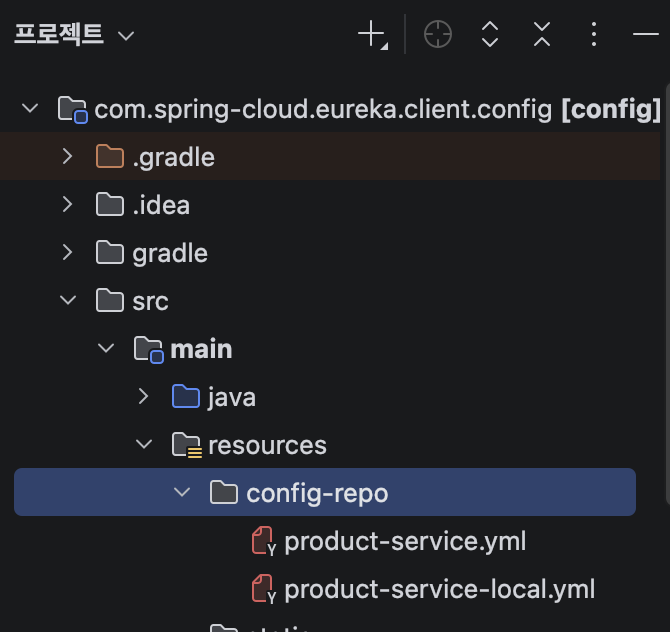Viewport: 670px width, 632px height.
Task: Click the Select Opened File crosshair icon
Action: click(x=438, y=35)
